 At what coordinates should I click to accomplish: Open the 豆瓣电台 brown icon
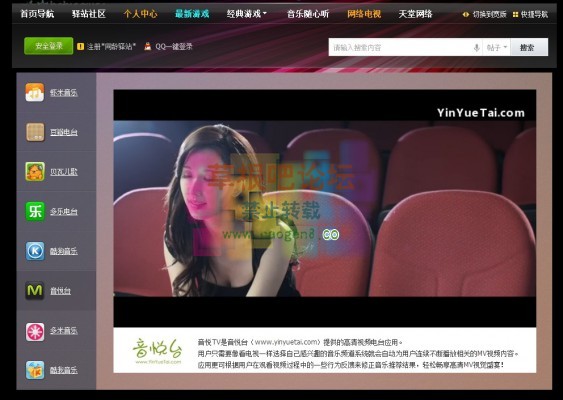(35, 132)
